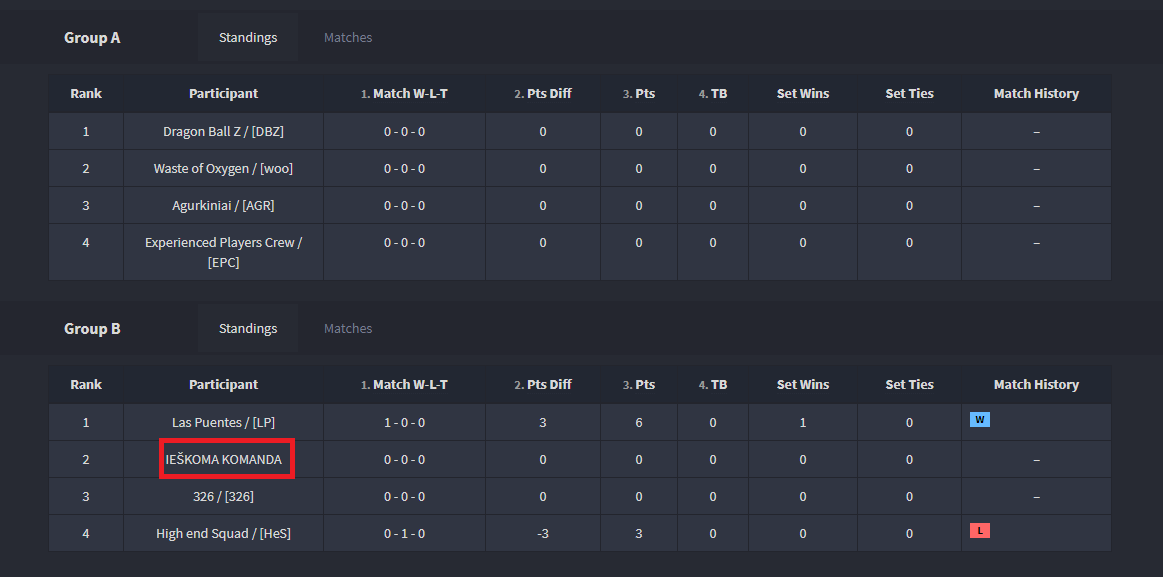Click Group A Match History column header

coord(1036,93)
